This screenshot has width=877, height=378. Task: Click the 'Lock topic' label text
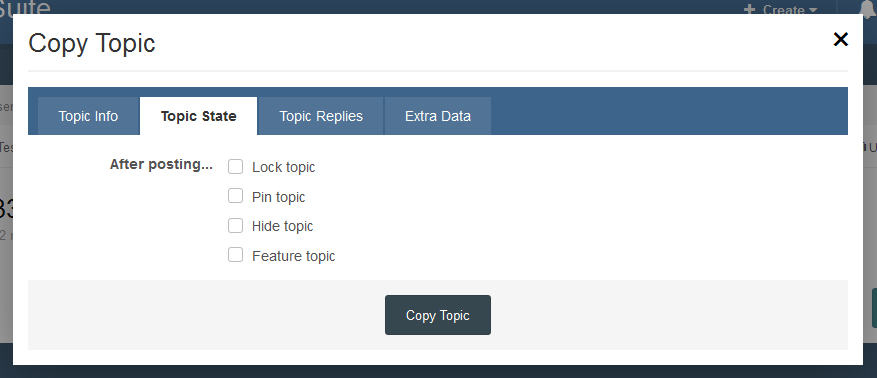pyautogui.click(x=284, y=167)
